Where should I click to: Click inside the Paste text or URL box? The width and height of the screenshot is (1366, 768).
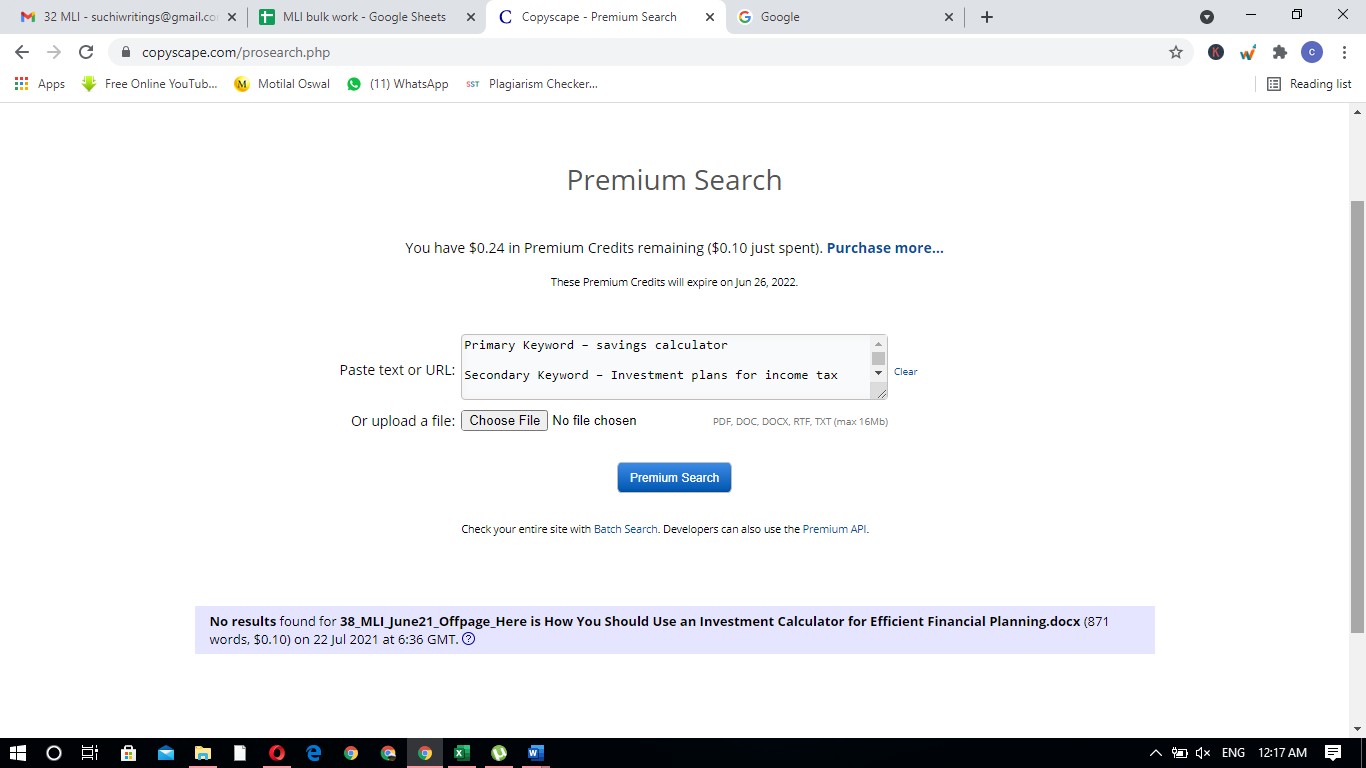click(x=665, y=366)
